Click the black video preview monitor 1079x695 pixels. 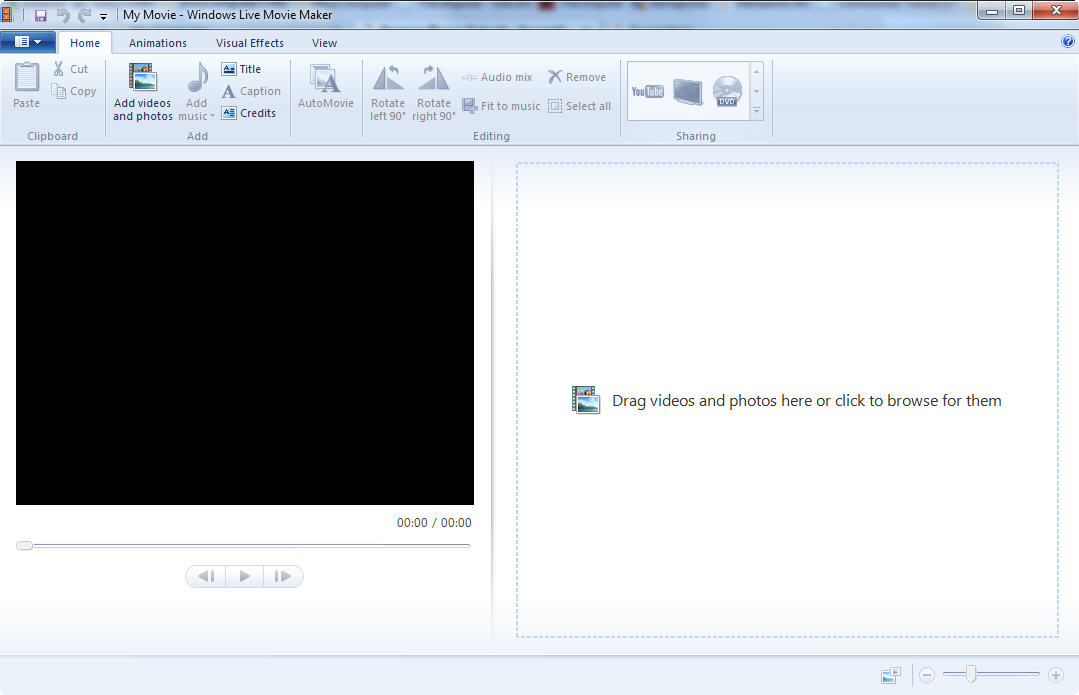point(245,333)
